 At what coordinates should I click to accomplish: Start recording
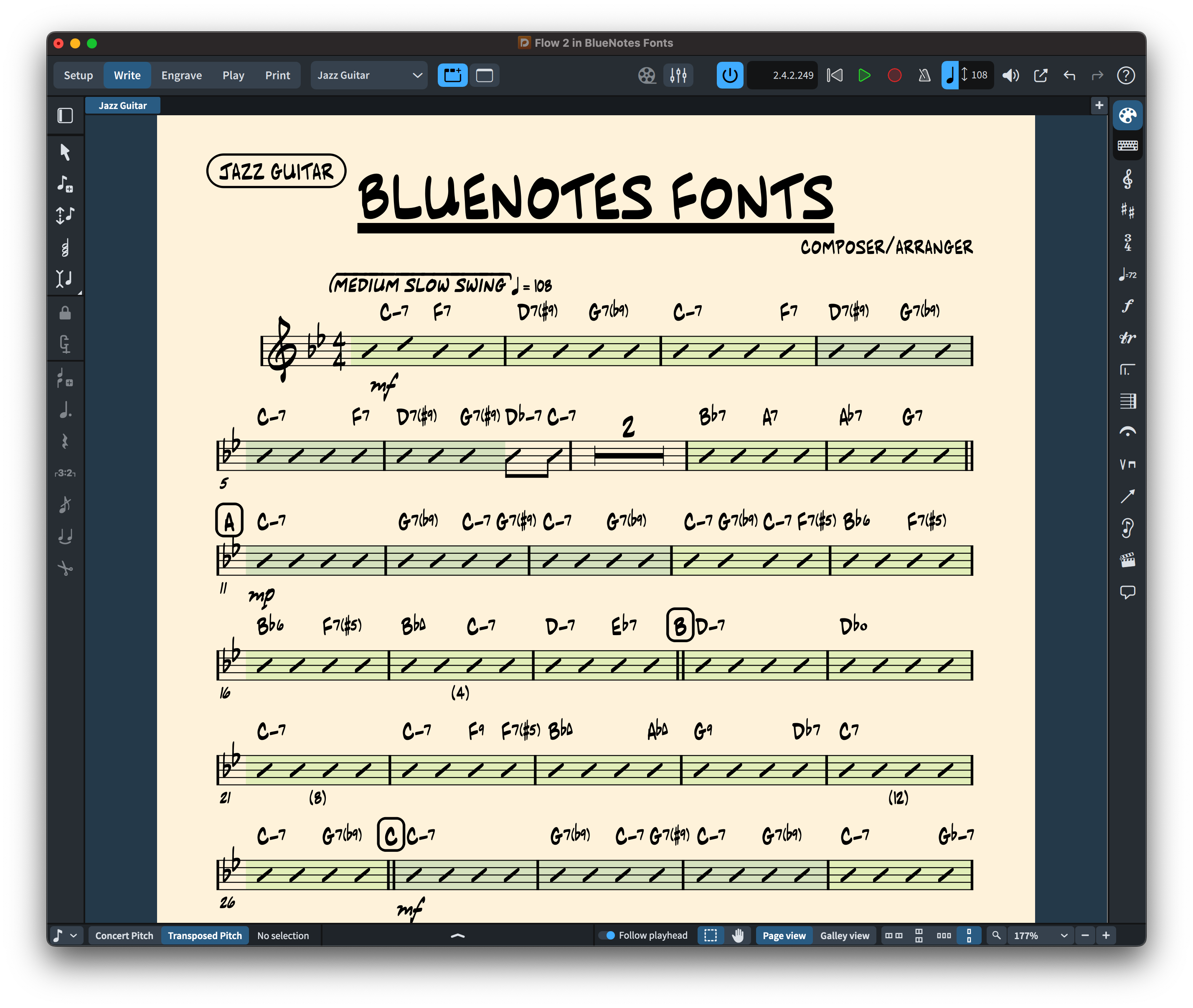(894, 75)
